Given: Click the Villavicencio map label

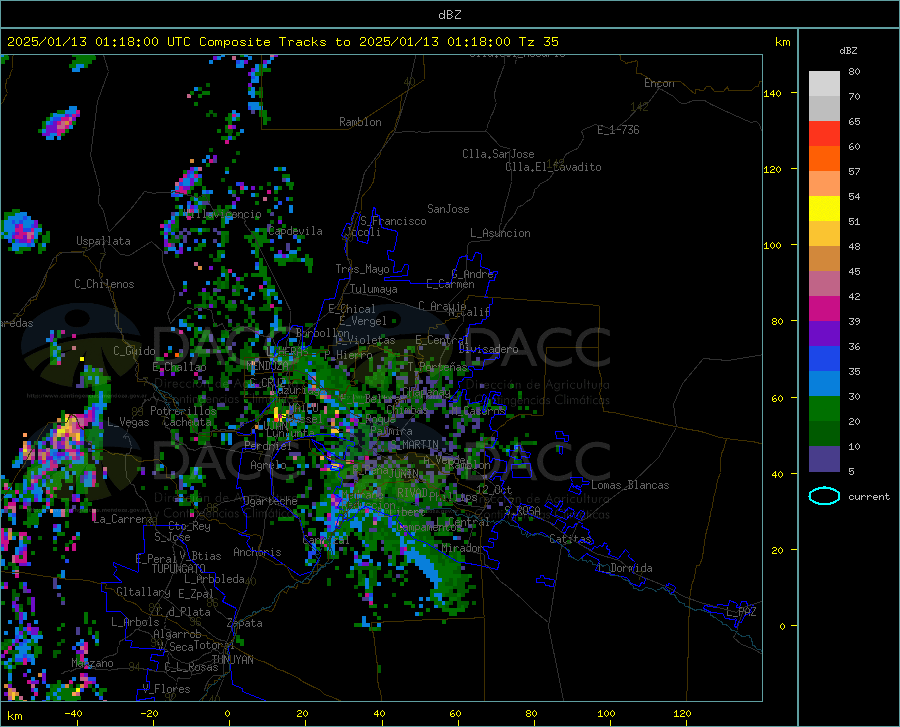Looking at the screenshot, I should [223, 214].
